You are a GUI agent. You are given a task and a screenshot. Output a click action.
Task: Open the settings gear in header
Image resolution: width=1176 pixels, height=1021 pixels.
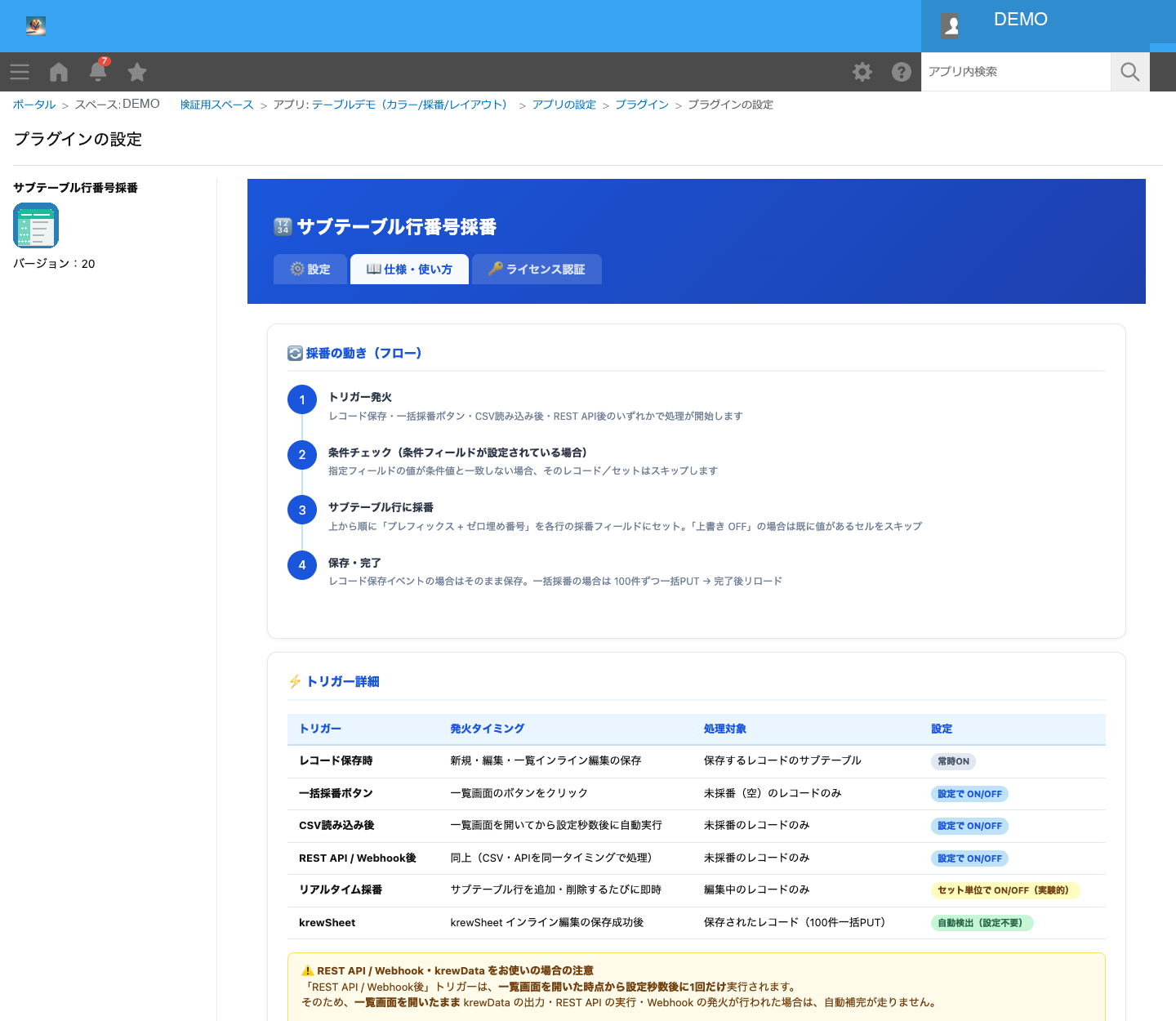pyautogui.click(x=862, y=72)
